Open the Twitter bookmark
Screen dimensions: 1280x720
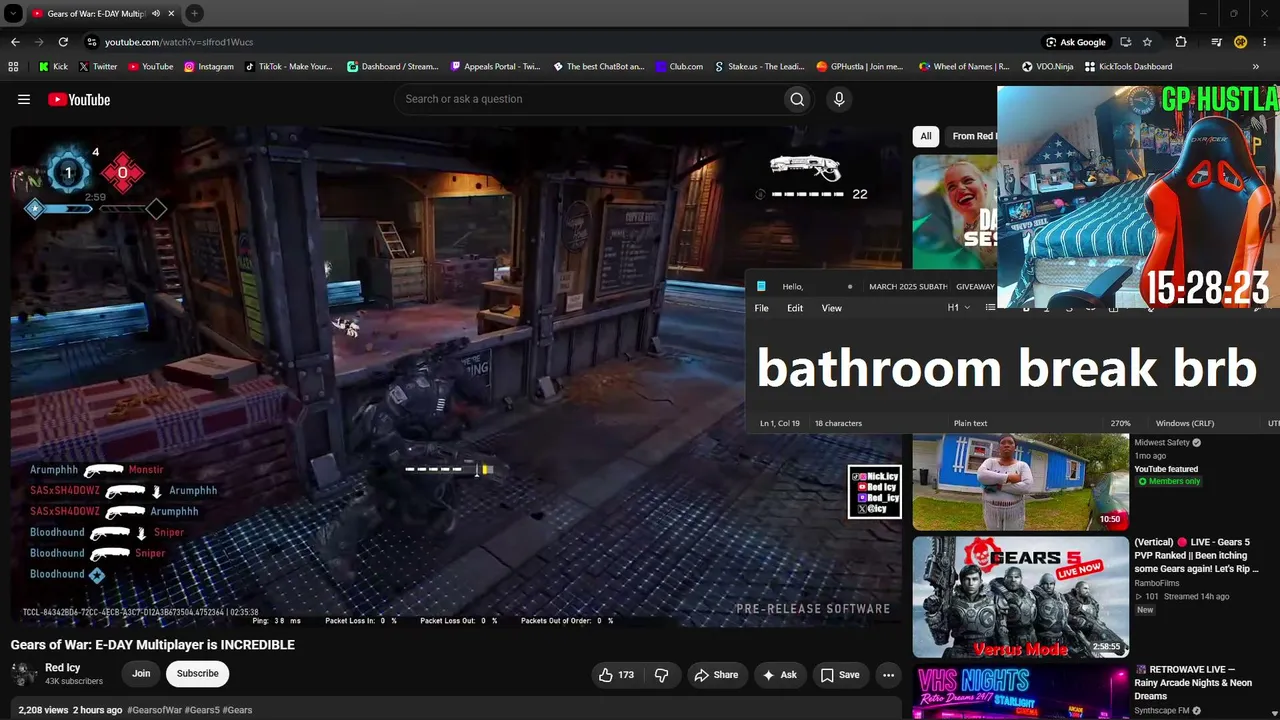tap(97, 67)
